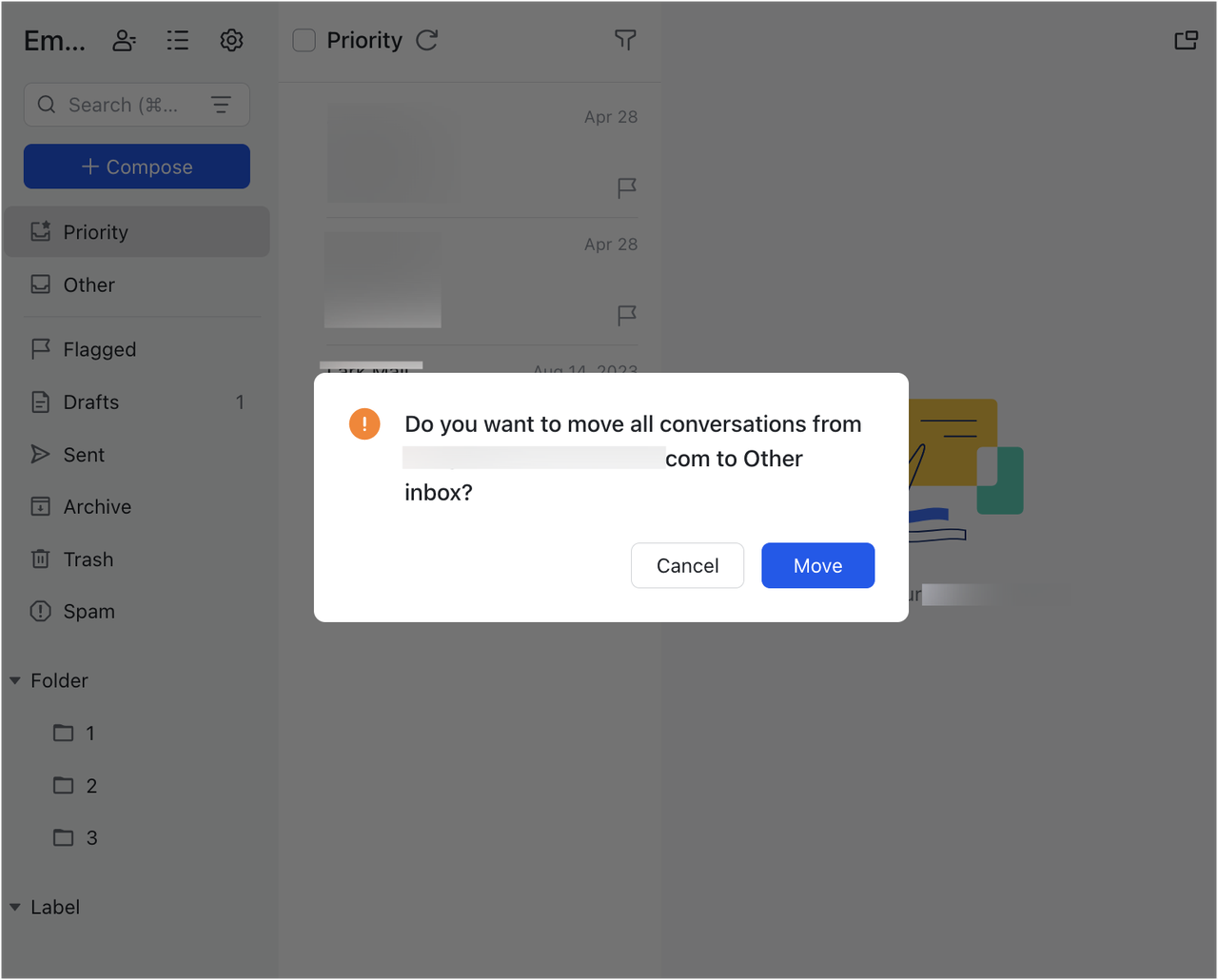The image size is (1218, 980).
Task: Open the contacts icon in the top bar
Action: coord(124,40)
